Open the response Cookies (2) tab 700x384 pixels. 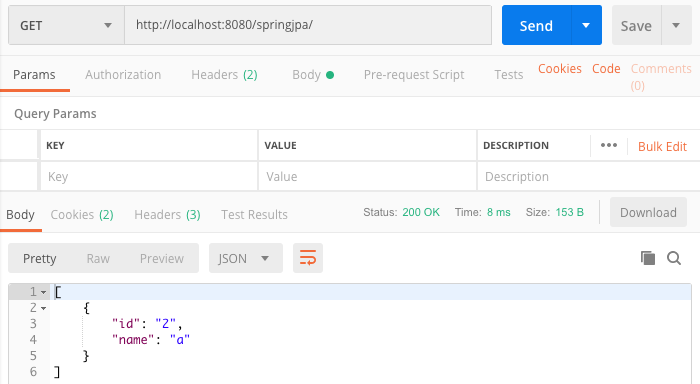pyautogui.click(x=82, y=215)
